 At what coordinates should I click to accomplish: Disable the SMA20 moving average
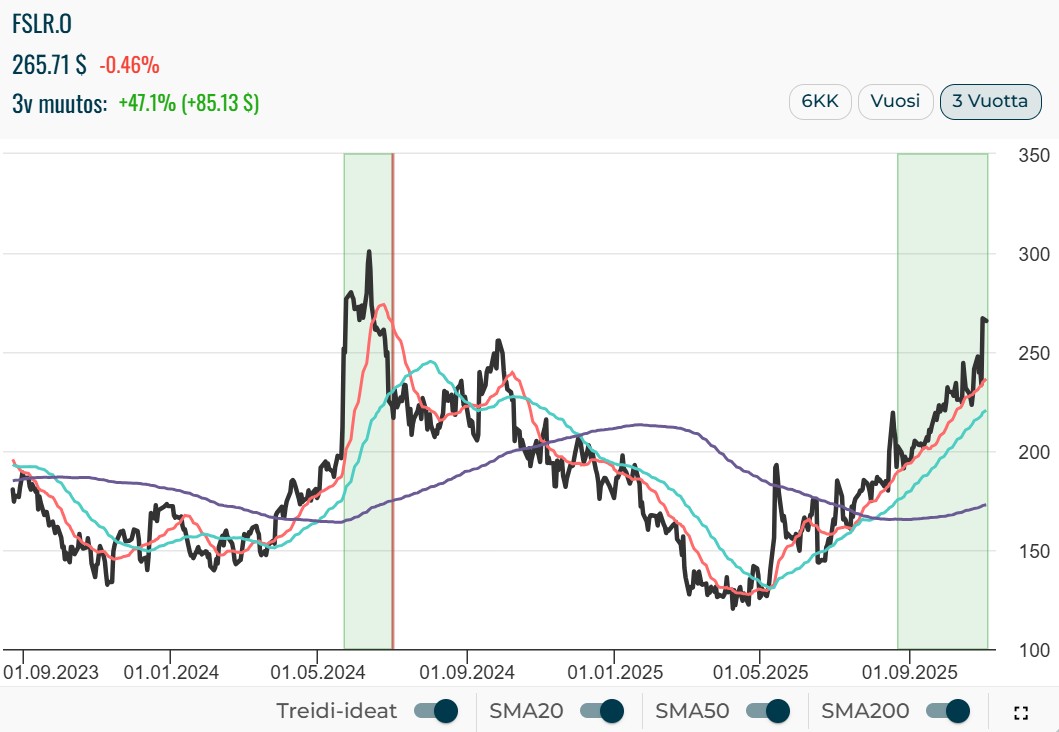click(602, 711)
